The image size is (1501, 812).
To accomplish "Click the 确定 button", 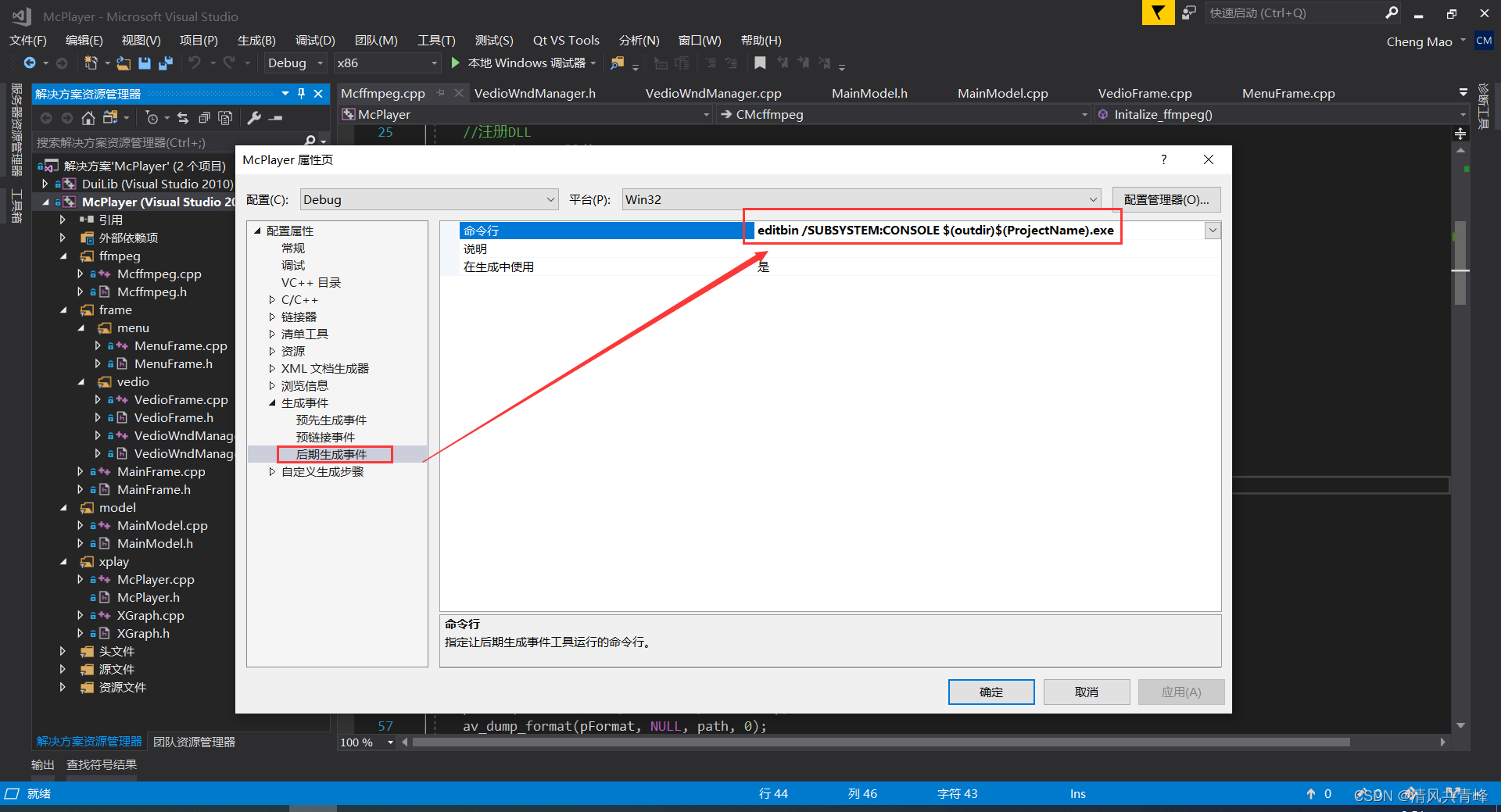I will pyautogui.click(x=991, y=692).
